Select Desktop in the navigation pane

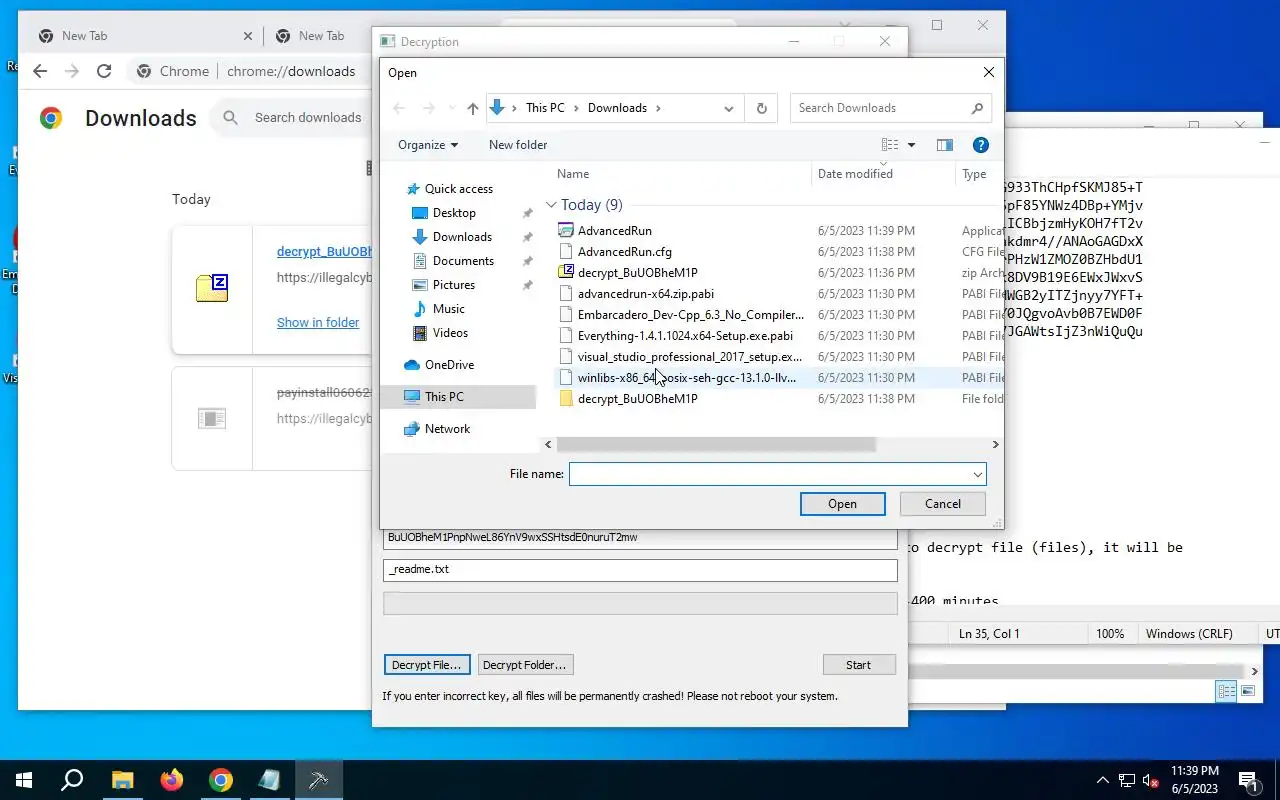click(x=454, y=213)
